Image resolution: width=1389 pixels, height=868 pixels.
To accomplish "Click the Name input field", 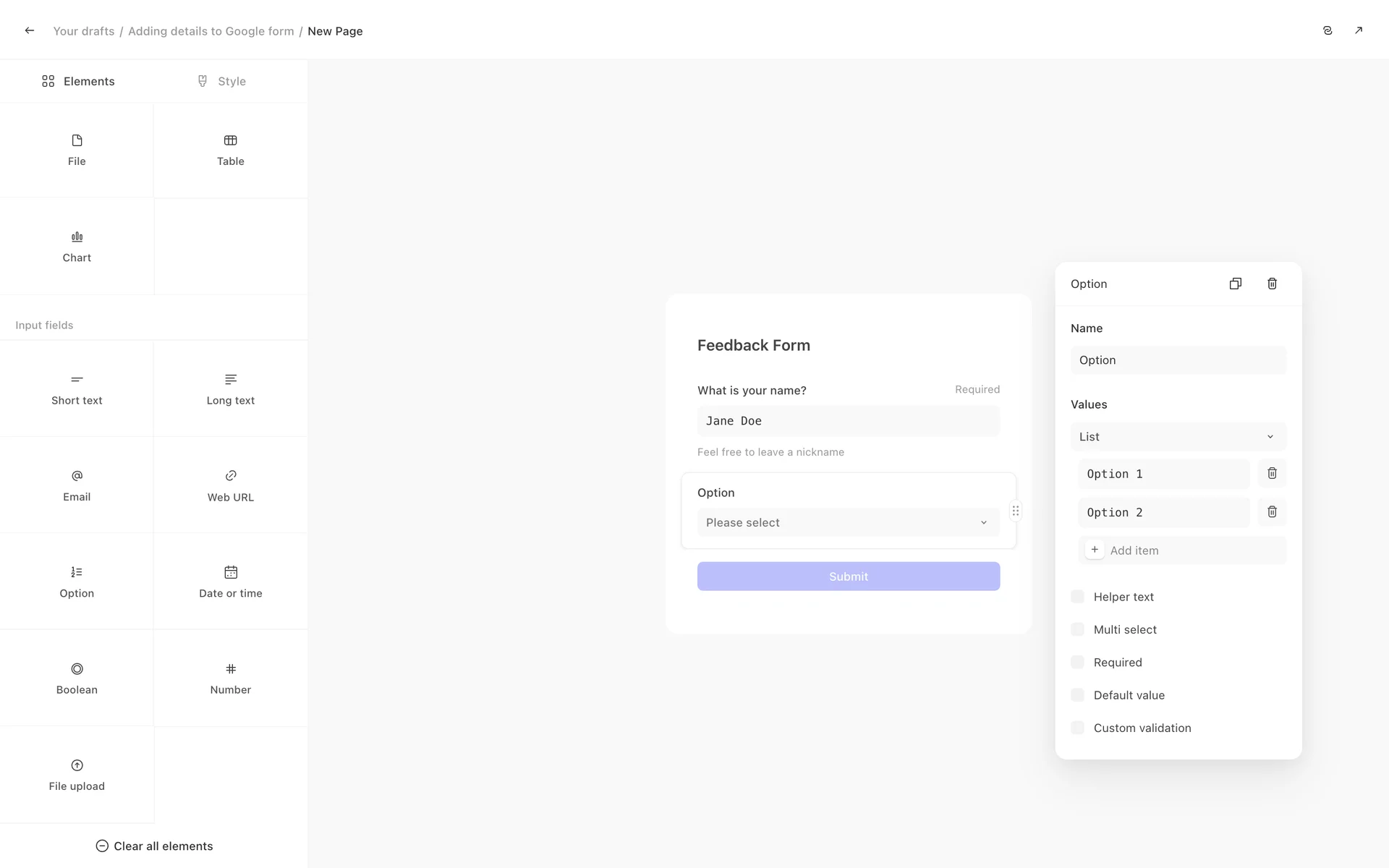I will click(x=1178, y=360).
